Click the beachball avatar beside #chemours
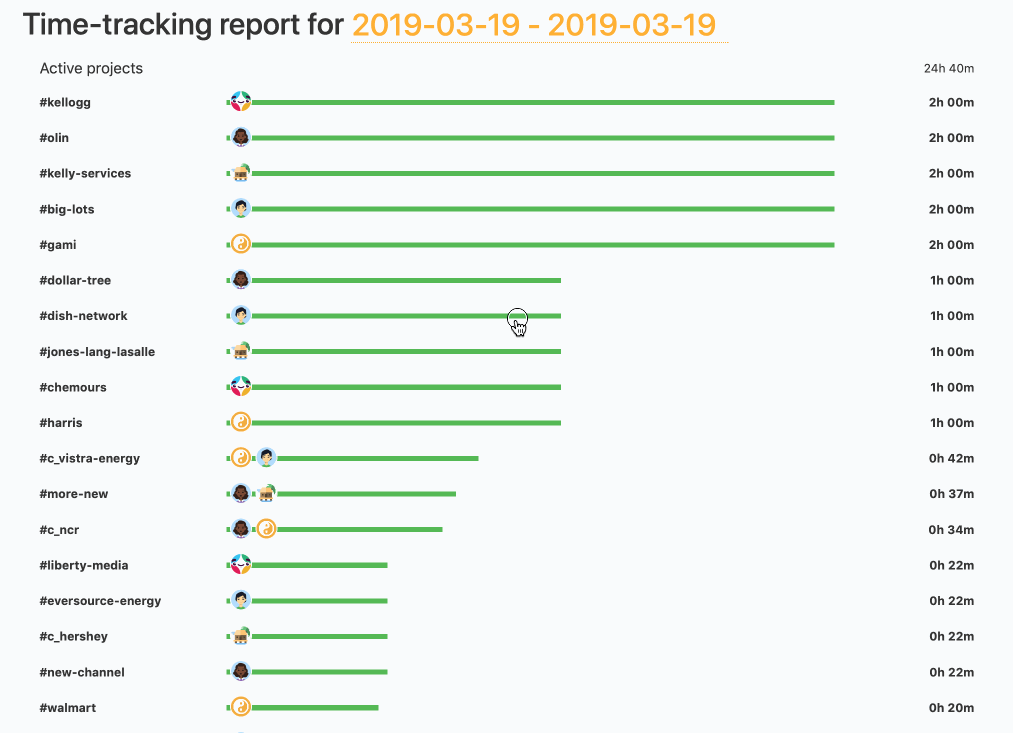The width and height of the screenshot is (1013, 733). coord(240,386)
